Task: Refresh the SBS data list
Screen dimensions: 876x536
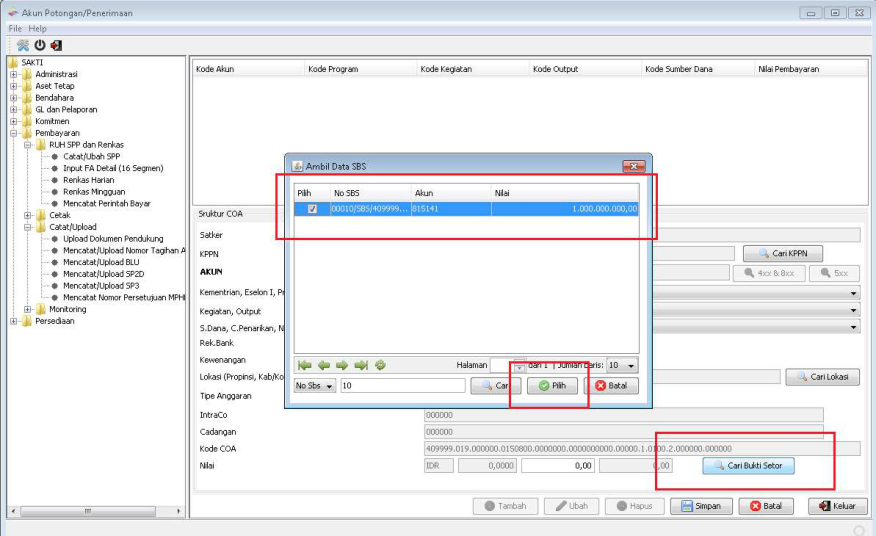Action: 380,366
